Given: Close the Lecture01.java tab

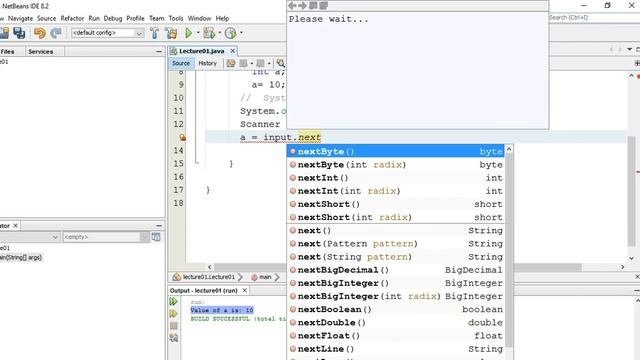Looking at the screenshot, I should click(233, 51).
